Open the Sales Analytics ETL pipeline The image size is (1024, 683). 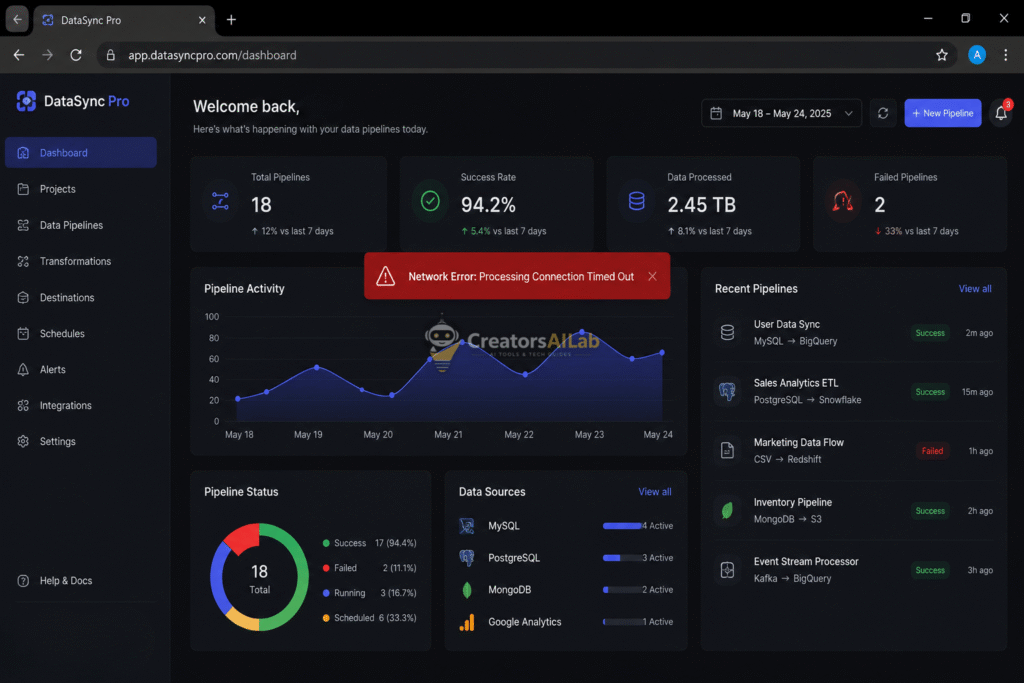pyautogui.click(x=854, y=392)
